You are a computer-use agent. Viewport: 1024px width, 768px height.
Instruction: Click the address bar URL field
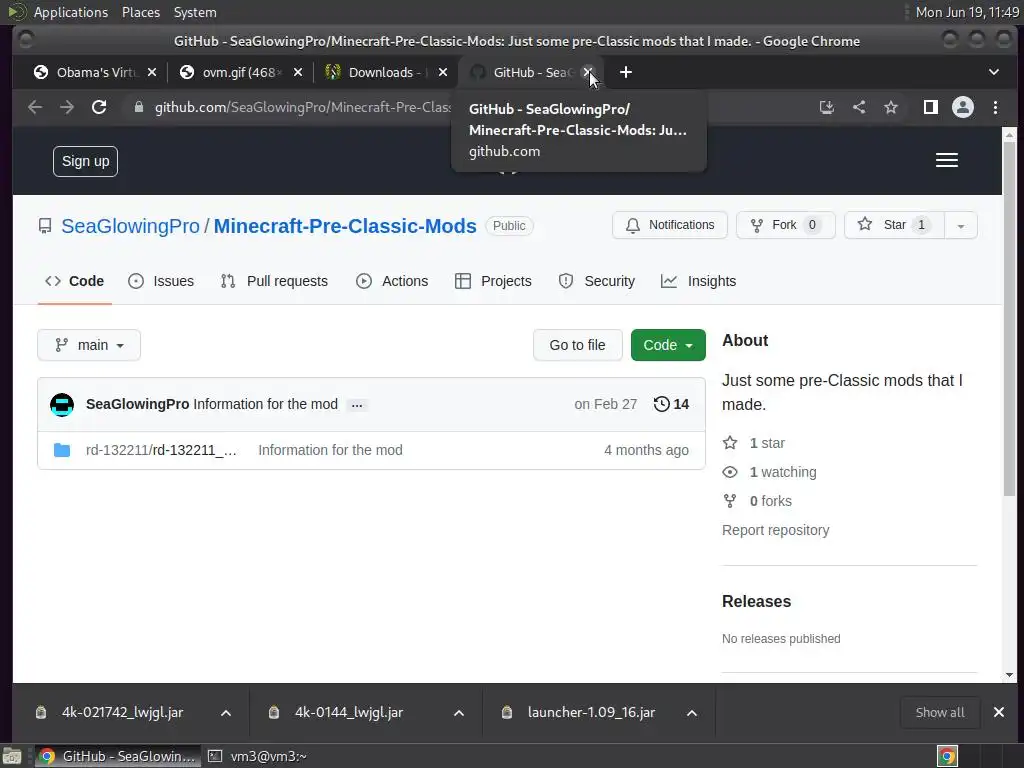point(302,107)
